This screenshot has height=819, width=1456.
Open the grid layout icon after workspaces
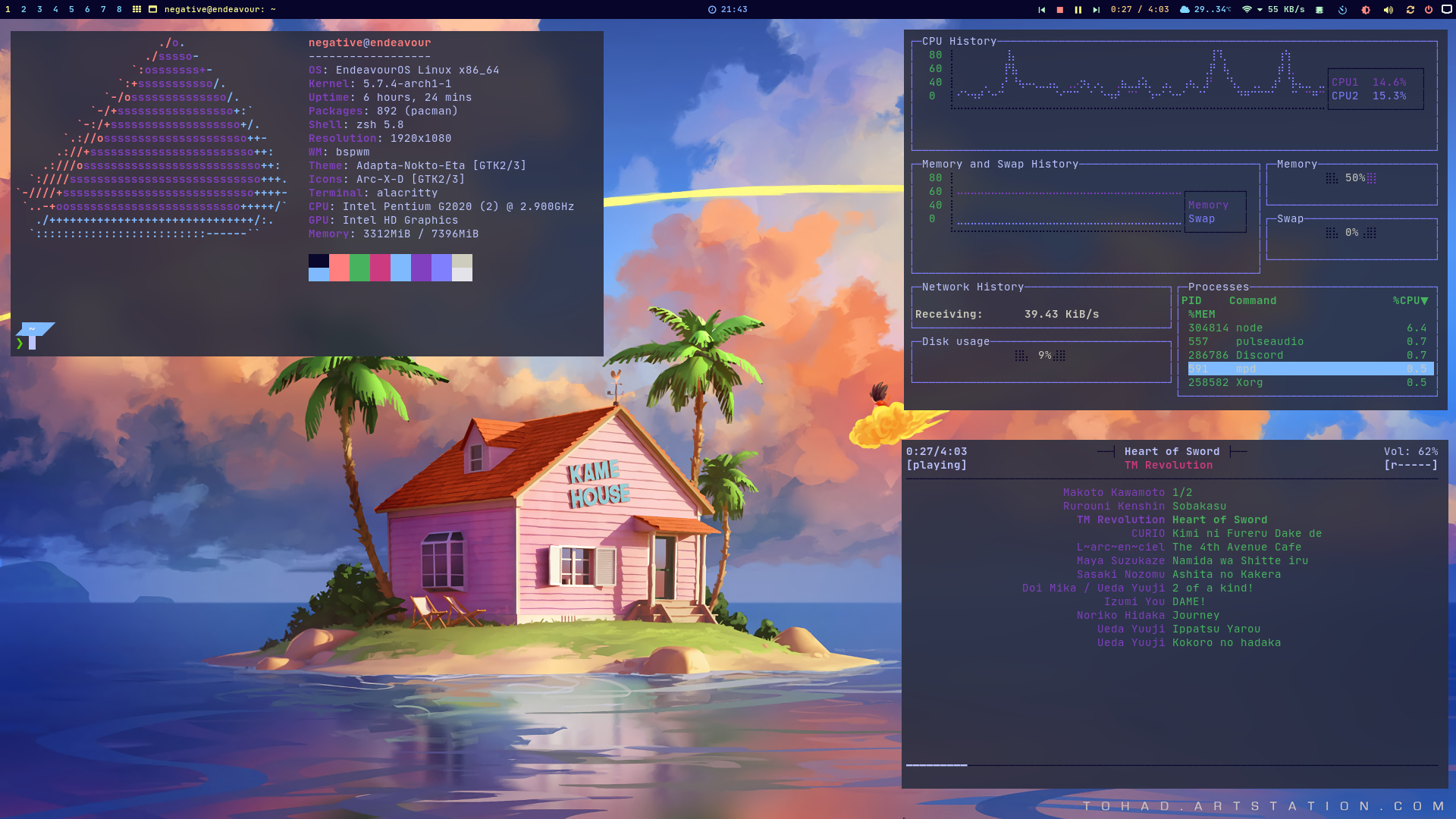pos(136,9)
